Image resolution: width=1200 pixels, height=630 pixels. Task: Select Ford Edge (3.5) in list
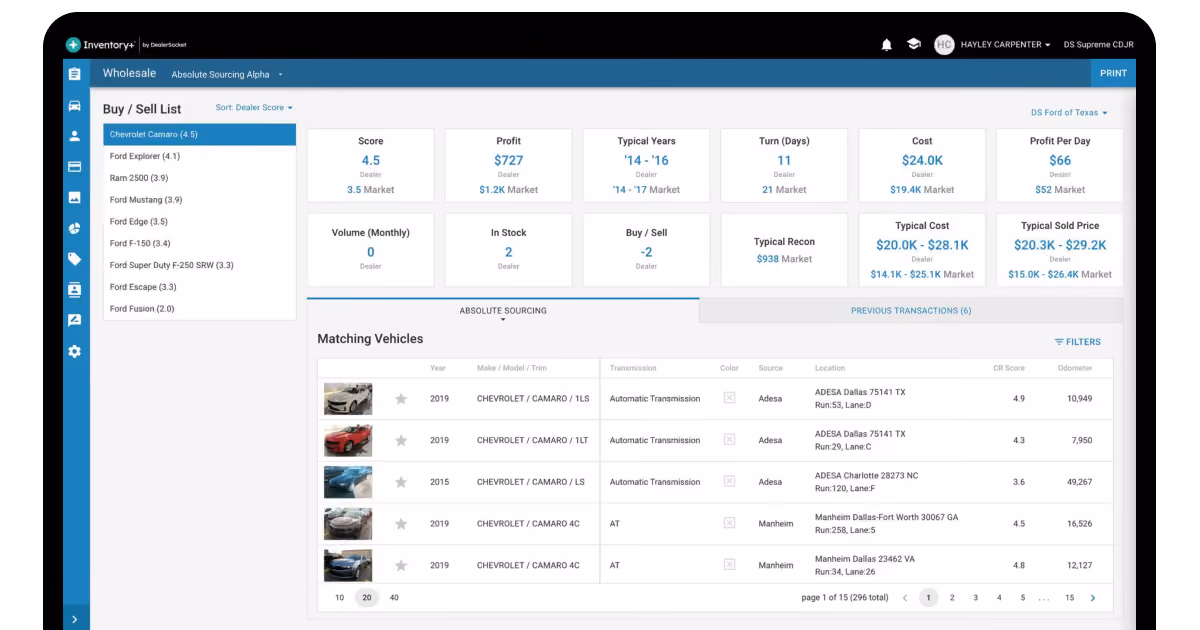coord(200,222)
